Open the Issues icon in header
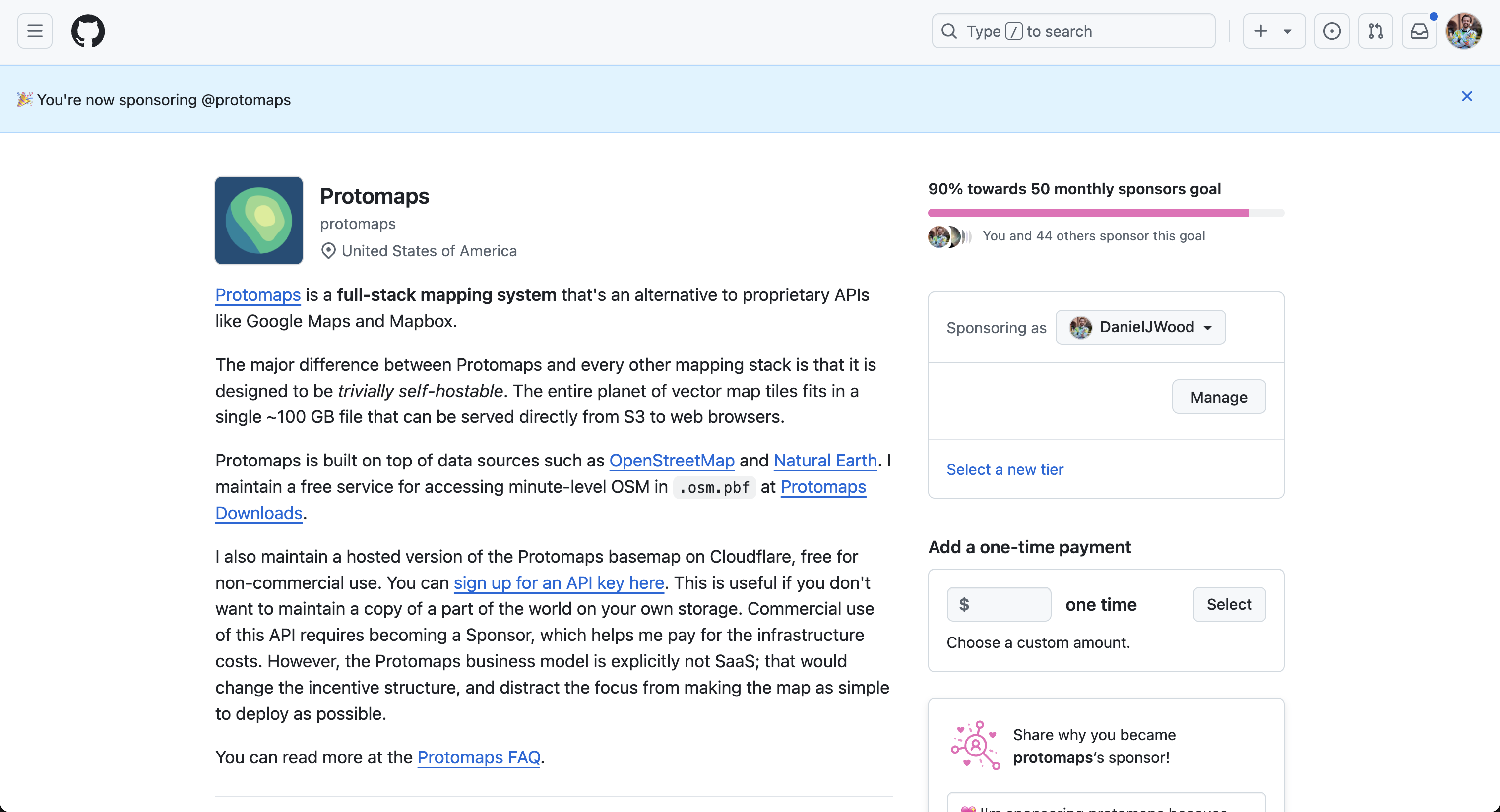This screenshot has height=812, width=1500. (1332, 31)
